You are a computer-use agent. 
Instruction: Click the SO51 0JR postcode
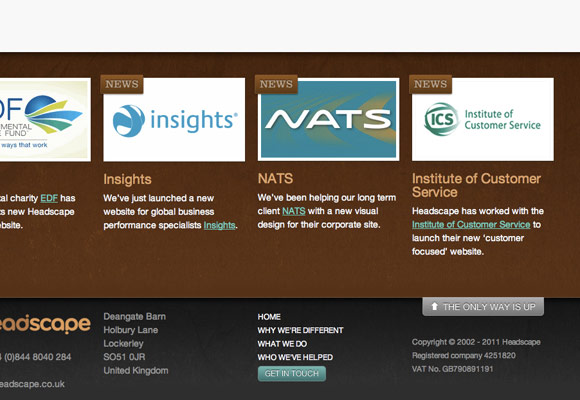[x=124, y=357]
